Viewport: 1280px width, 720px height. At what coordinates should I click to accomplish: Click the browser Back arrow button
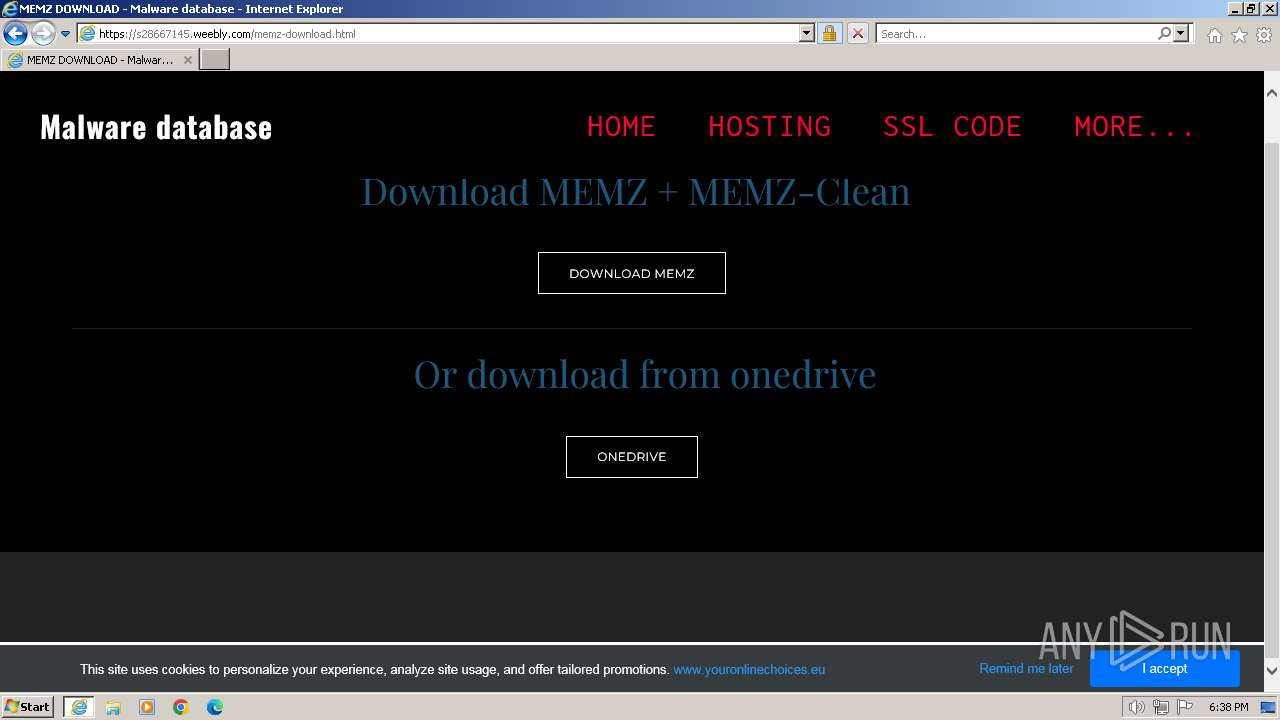tap(15, 33)
